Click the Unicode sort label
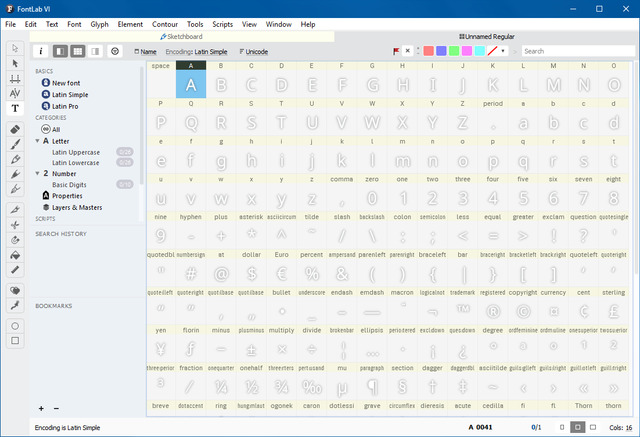The height and width of the screenshot is (437, 640). pos(256,51)
